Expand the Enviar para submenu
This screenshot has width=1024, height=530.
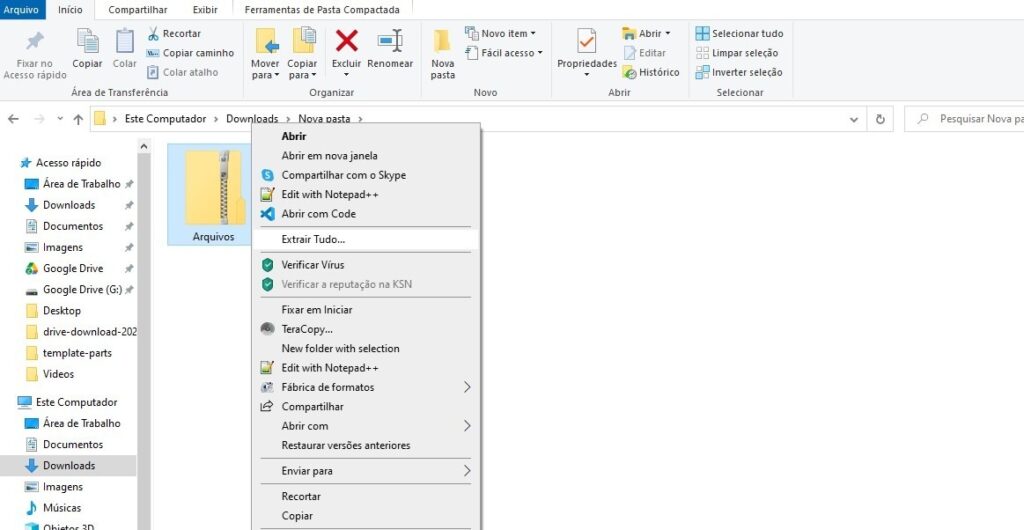366,471
